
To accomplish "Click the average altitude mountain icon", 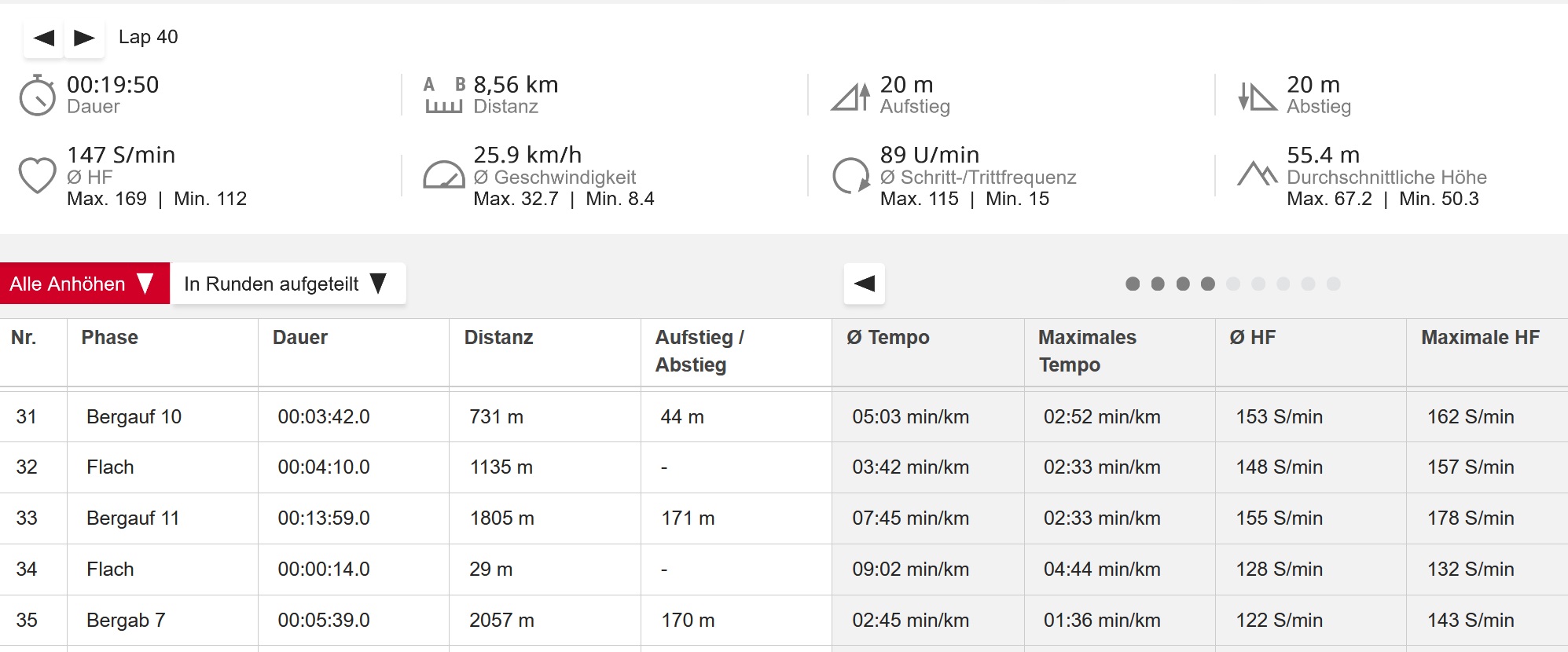I will click(x=1258, y=173).
